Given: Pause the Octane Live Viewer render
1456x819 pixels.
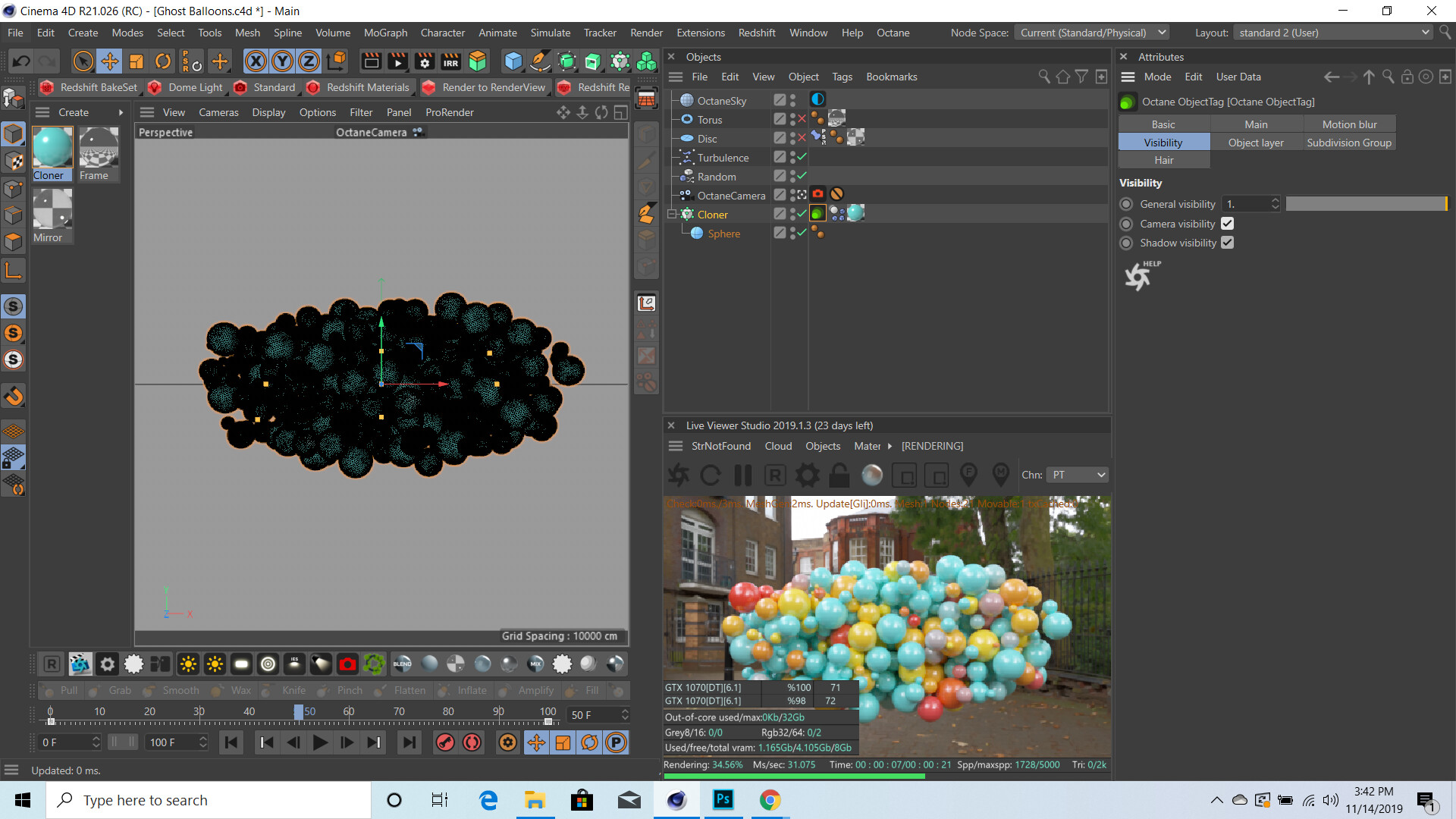Looking at the screenshot, I should point(743,475).
